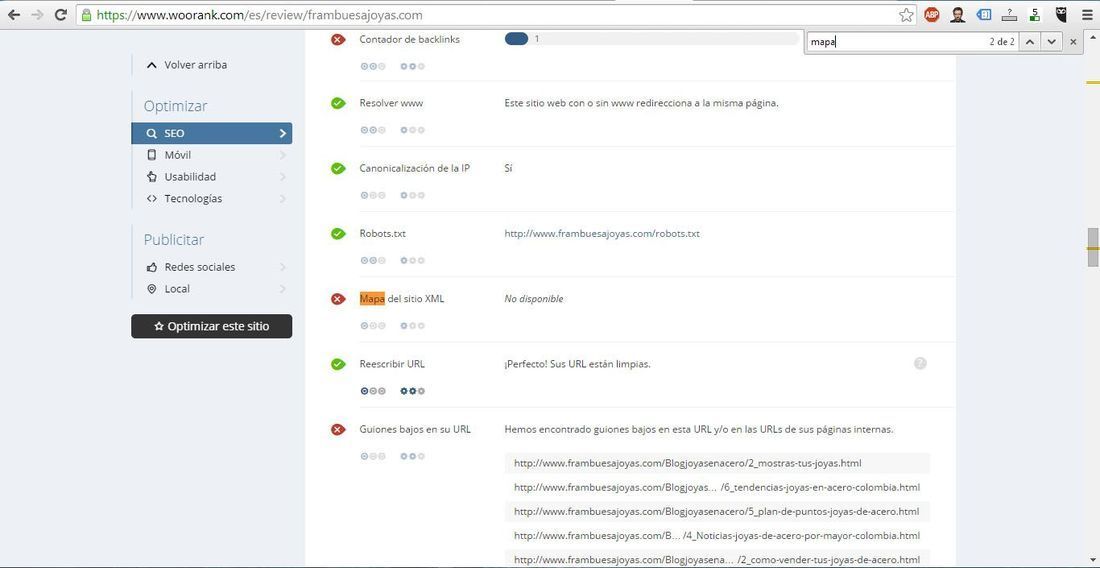Click the 'No disponible' text
This screenshot has height=568, width=1100.
tap(534, 299)
